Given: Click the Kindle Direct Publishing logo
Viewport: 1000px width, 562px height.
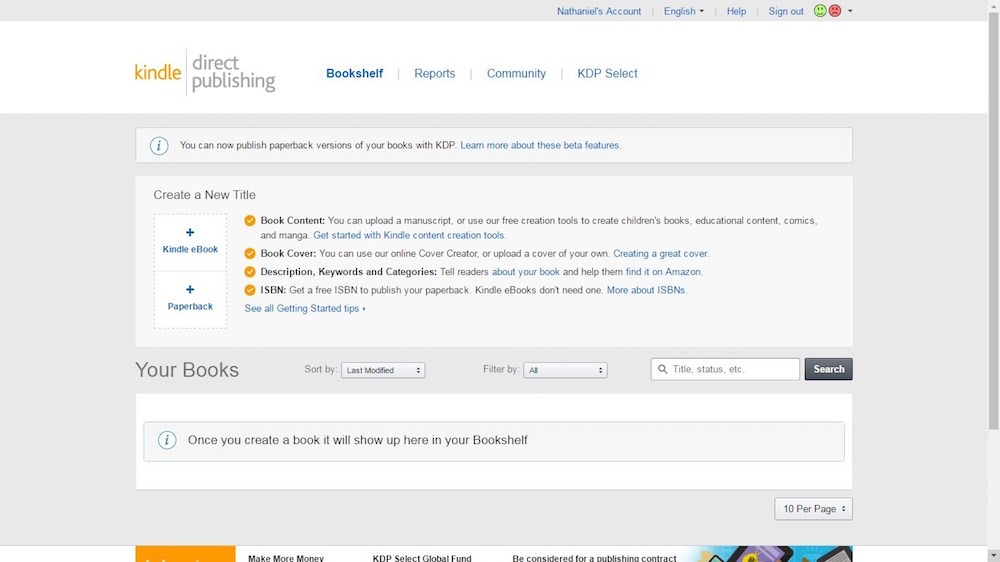Looking at the screenshot, I should [x=205, y=72].
